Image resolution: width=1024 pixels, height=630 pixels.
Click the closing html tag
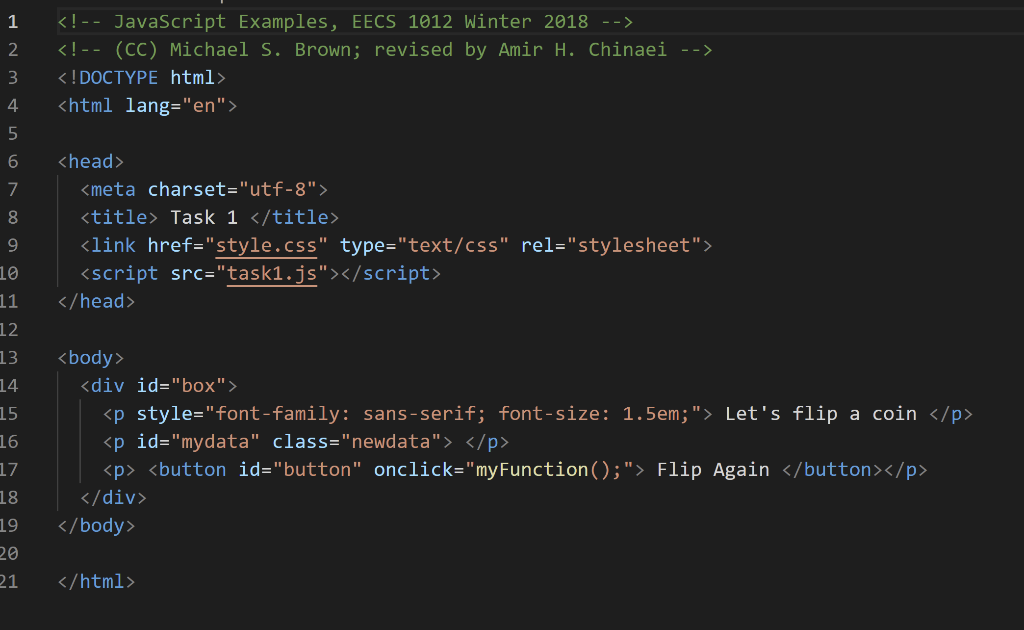pyautogui.click(x=96, y=582)
